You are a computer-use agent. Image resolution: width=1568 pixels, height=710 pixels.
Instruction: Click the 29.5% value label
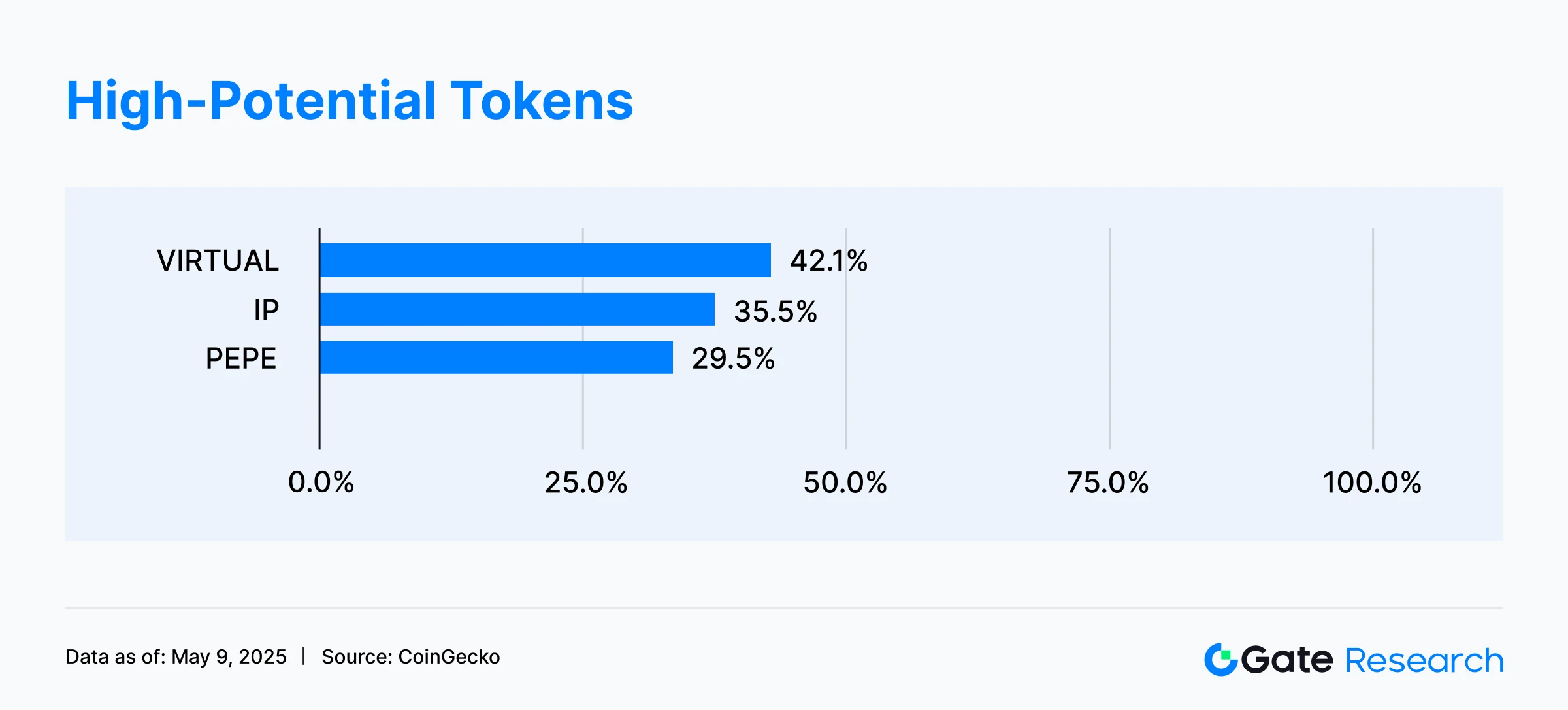(x=733, y=359)
